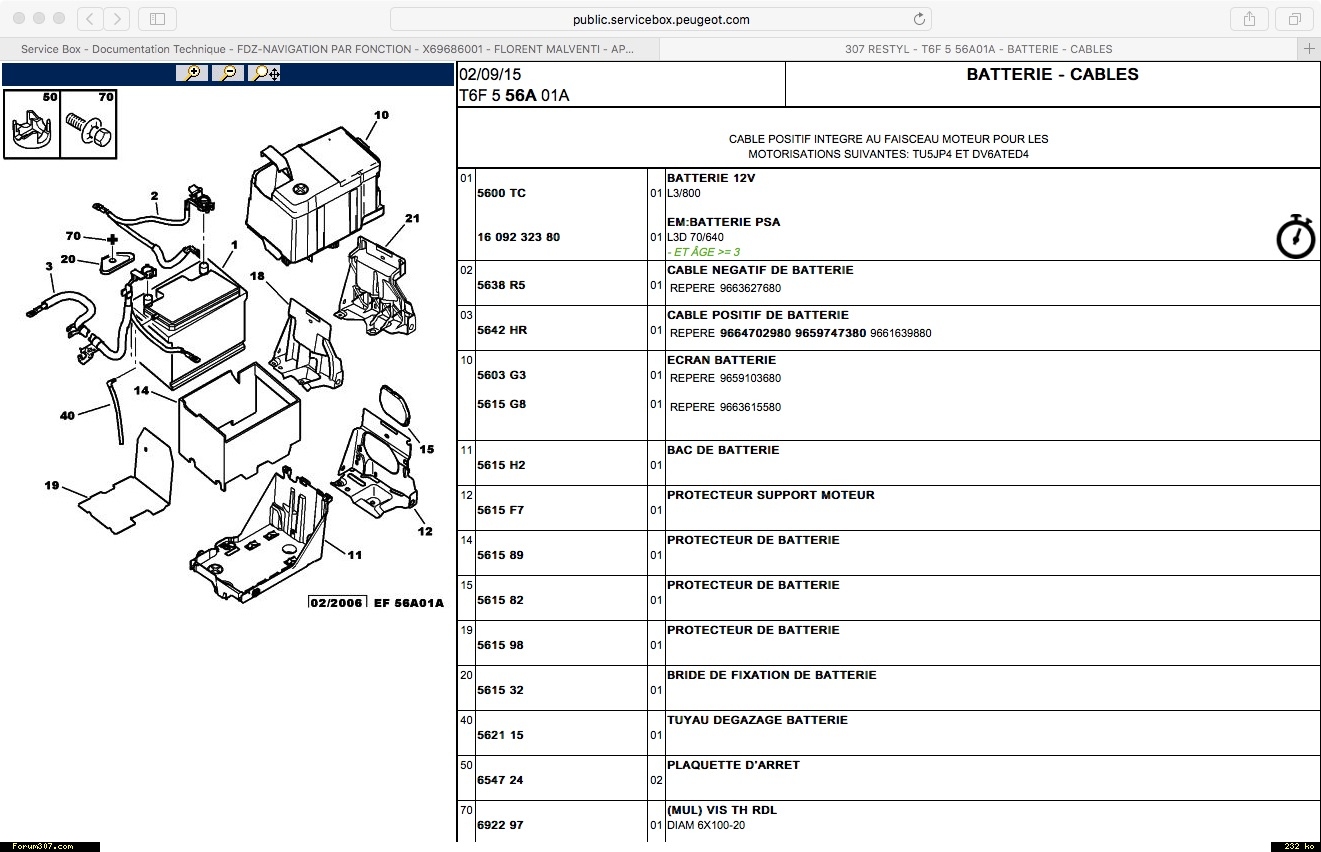
Task: Click the public.servicebox.peugeot.com address field
Action: [661, 19]
